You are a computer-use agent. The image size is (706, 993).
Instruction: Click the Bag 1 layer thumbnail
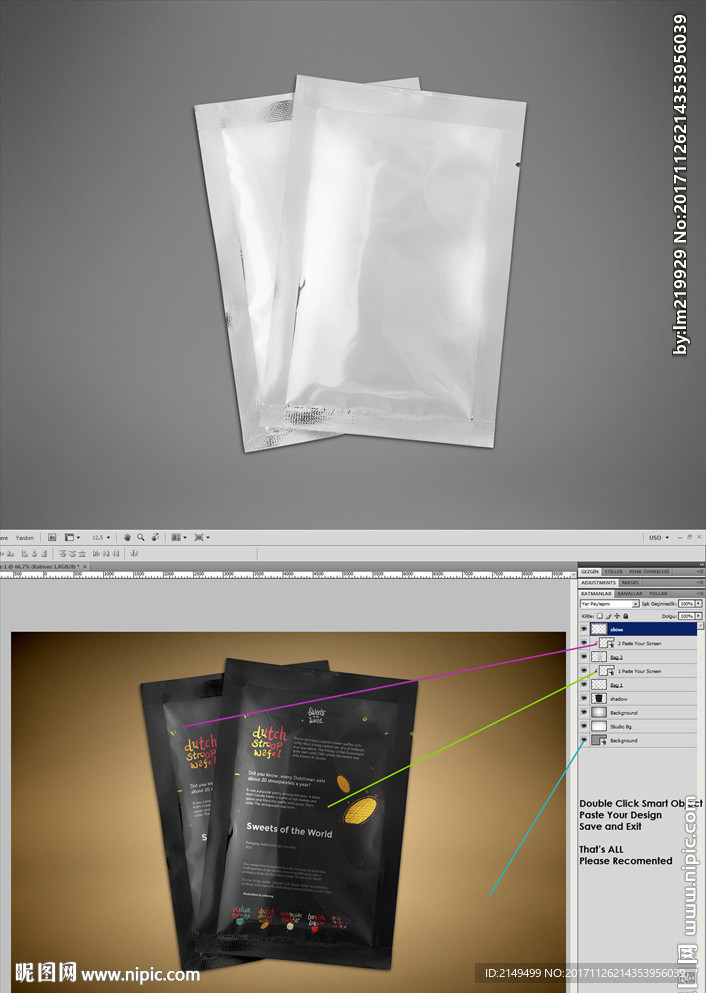[599, 685]
